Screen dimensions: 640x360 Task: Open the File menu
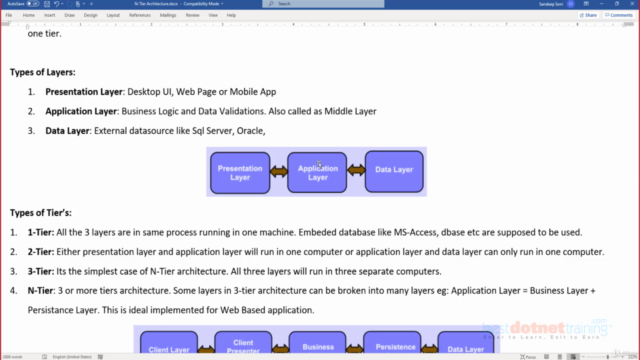point(9,15)
